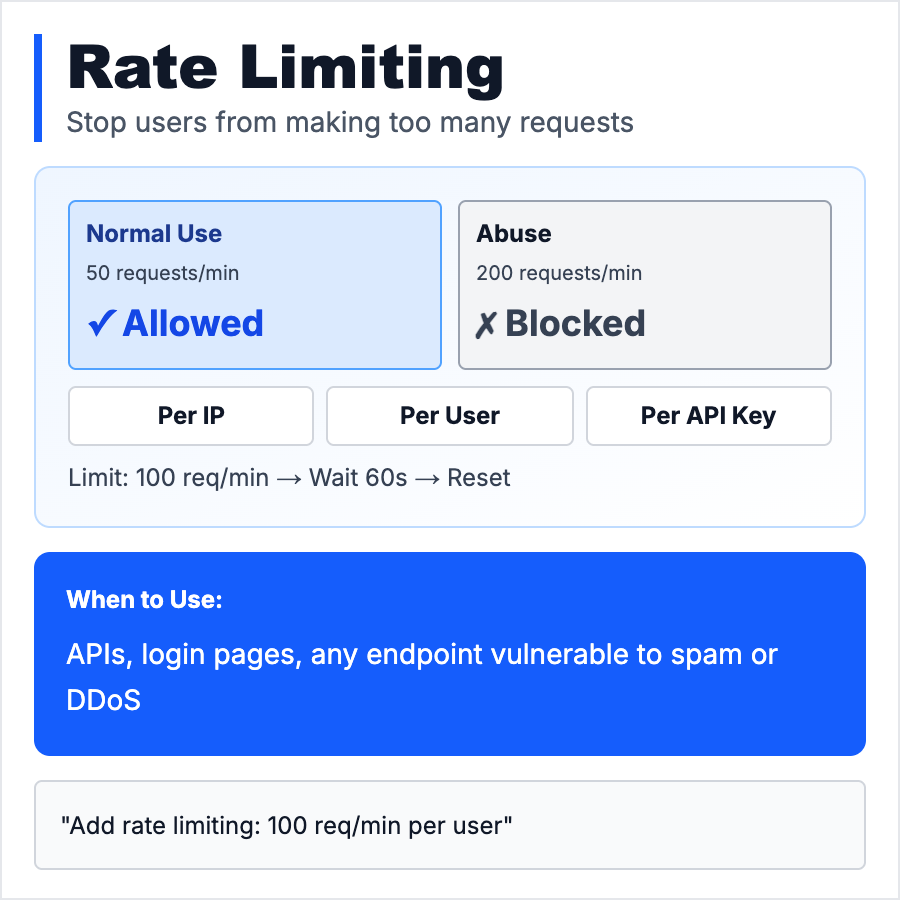This screenshot has width=900, height=900.
Task: Click the Allowed status text
Action: (x=193, y=324)
